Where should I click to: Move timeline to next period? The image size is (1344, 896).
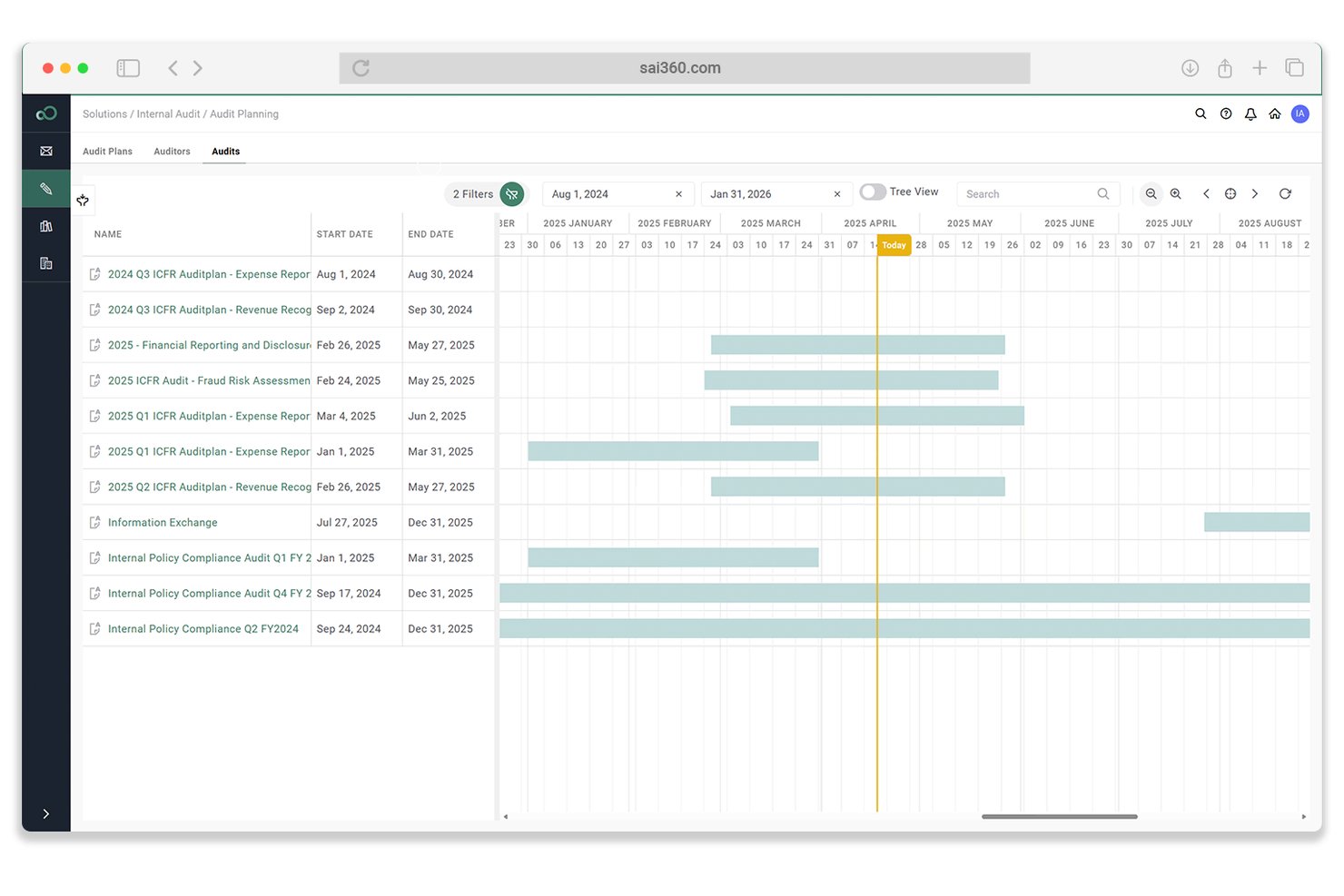[x=1255, y=193]
